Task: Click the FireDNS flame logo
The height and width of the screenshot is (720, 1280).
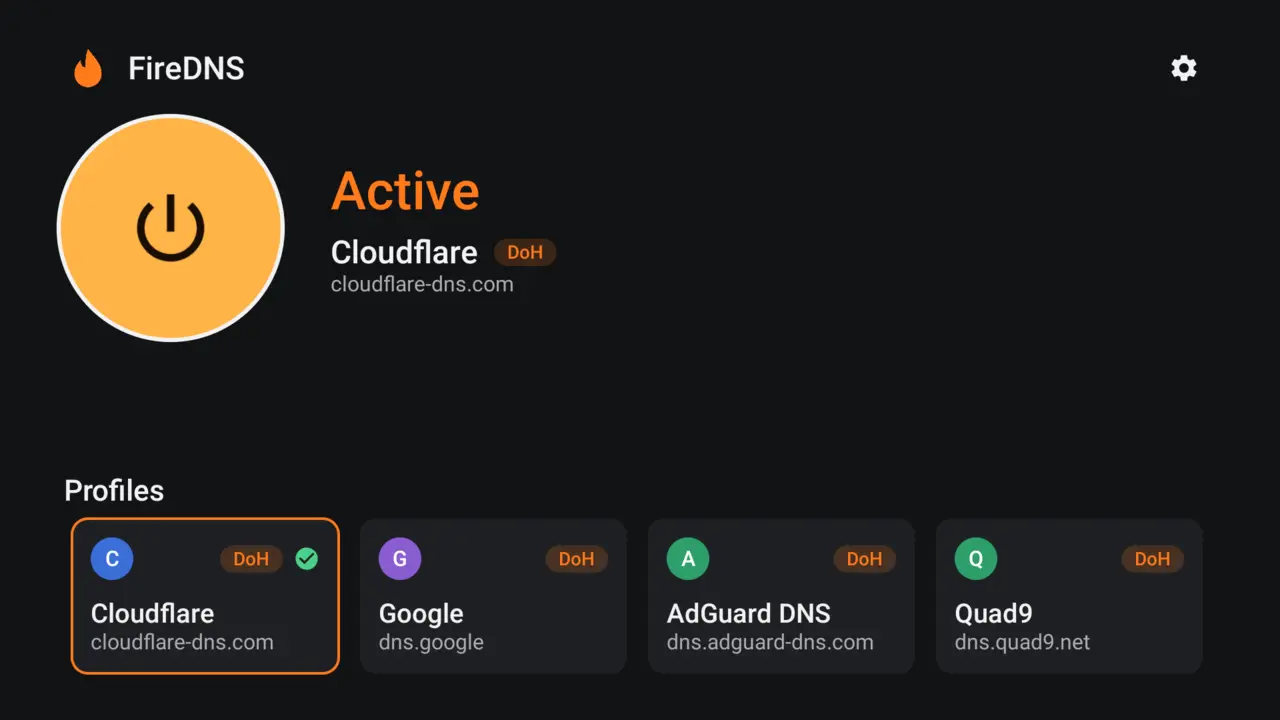Action: click(88, 68)
